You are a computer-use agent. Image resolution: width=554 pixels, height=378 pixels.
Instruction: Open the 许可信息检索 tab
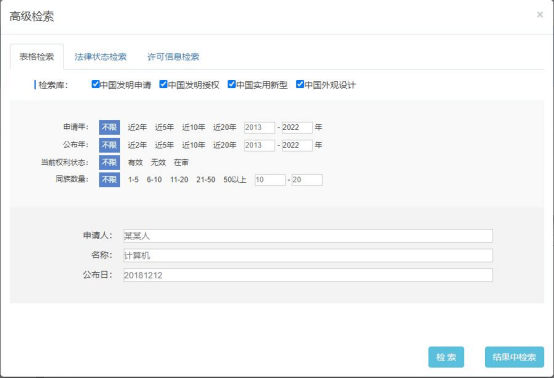tap(173, 57)
